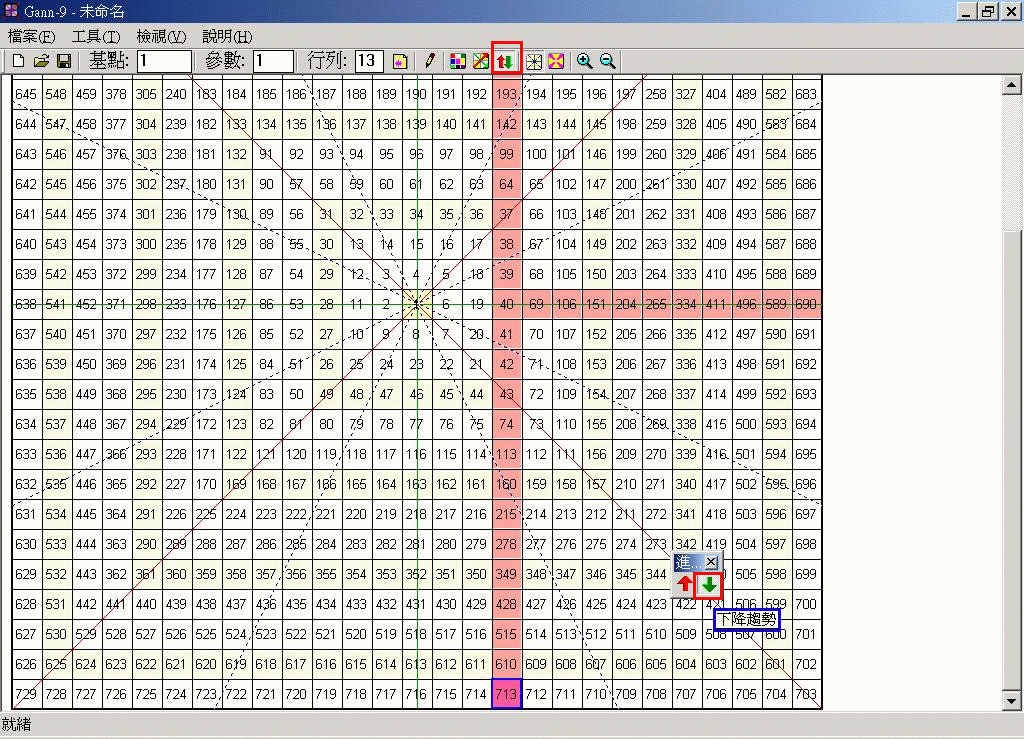Zoom out with the magnifier minus icon
Screen dimensions: 1024x739
(607, 61)
